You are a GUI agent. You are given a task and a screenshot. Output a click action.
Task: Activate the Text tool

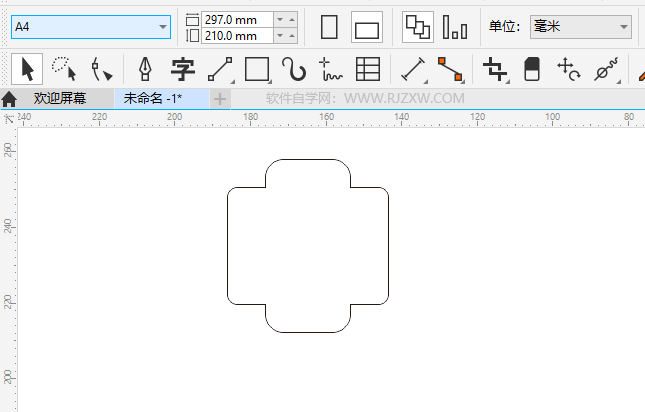182,69
